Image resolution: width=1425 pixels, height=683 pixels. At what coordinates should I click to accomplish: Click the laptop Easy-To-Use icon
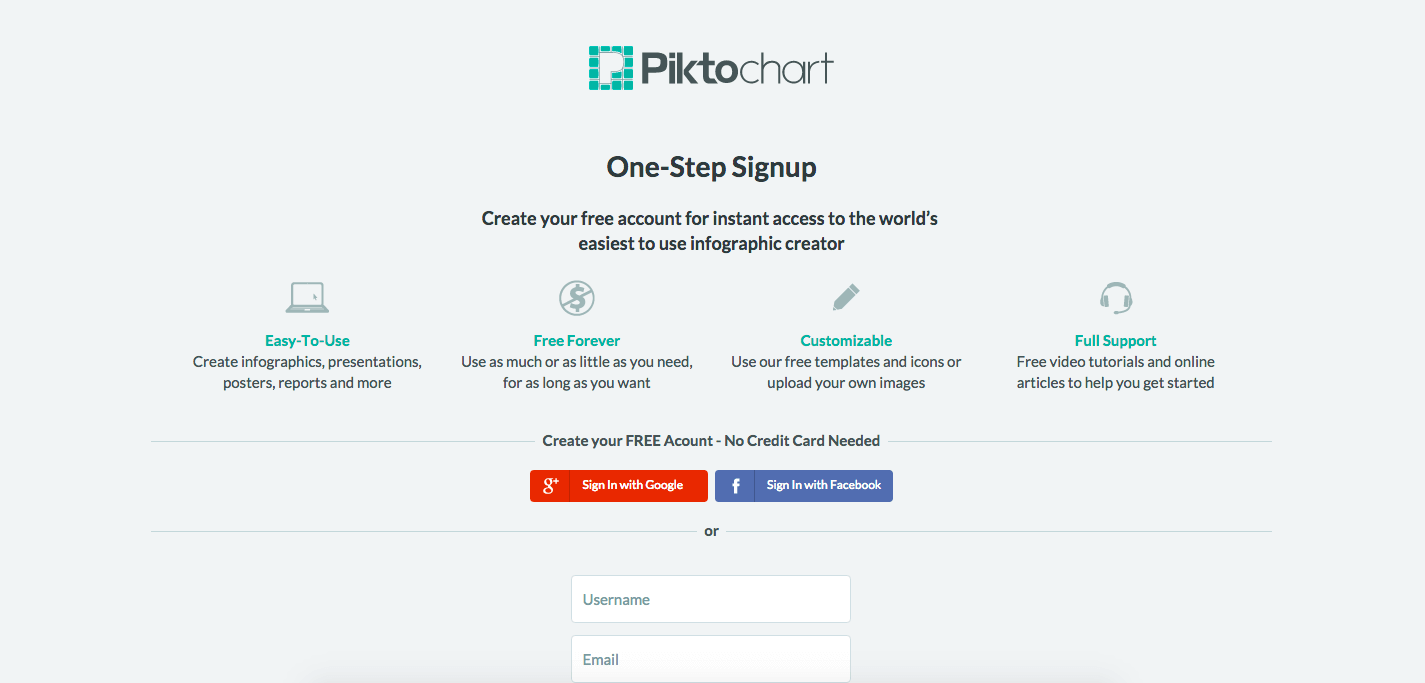coord(307,297)
